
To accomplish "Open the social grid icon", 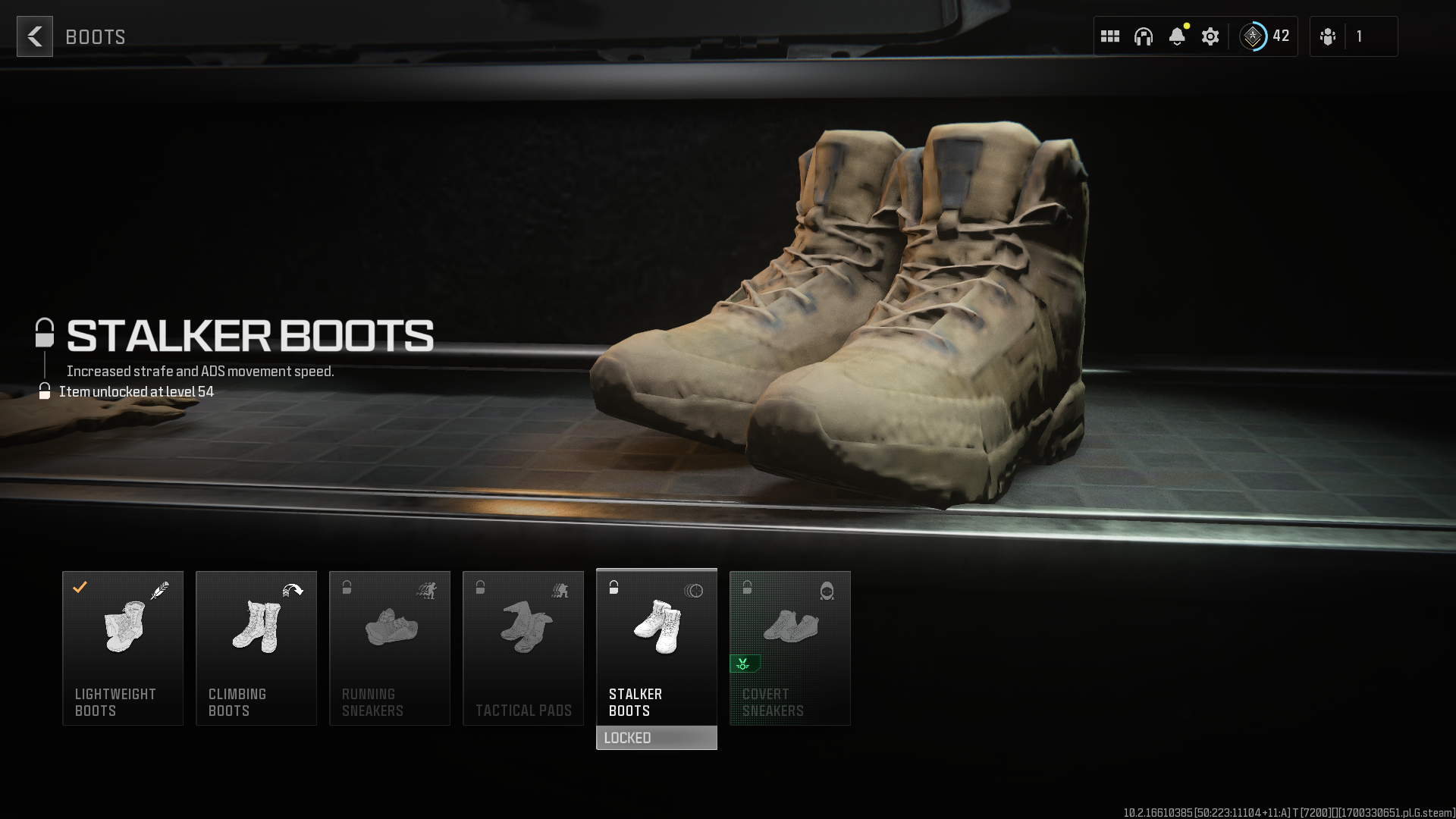I will (x=1110, y=36).
